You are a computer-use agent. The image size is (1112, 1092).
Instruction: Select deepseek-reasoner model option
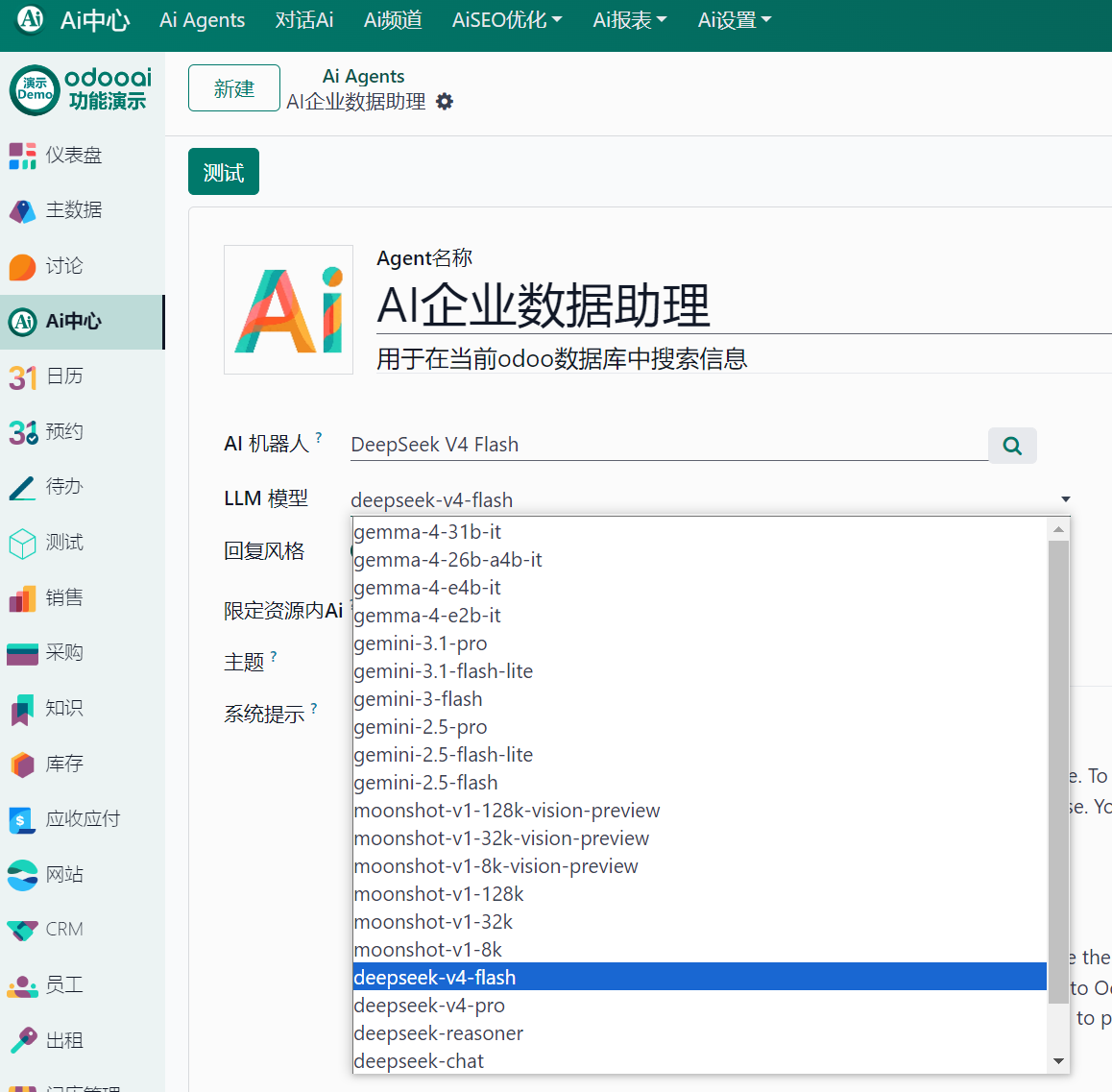(699, 1033)
